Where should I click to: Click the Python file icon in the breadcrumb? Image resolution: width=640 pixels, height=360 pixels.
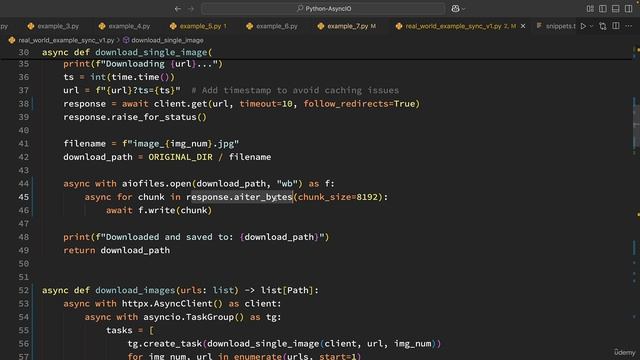11,40
